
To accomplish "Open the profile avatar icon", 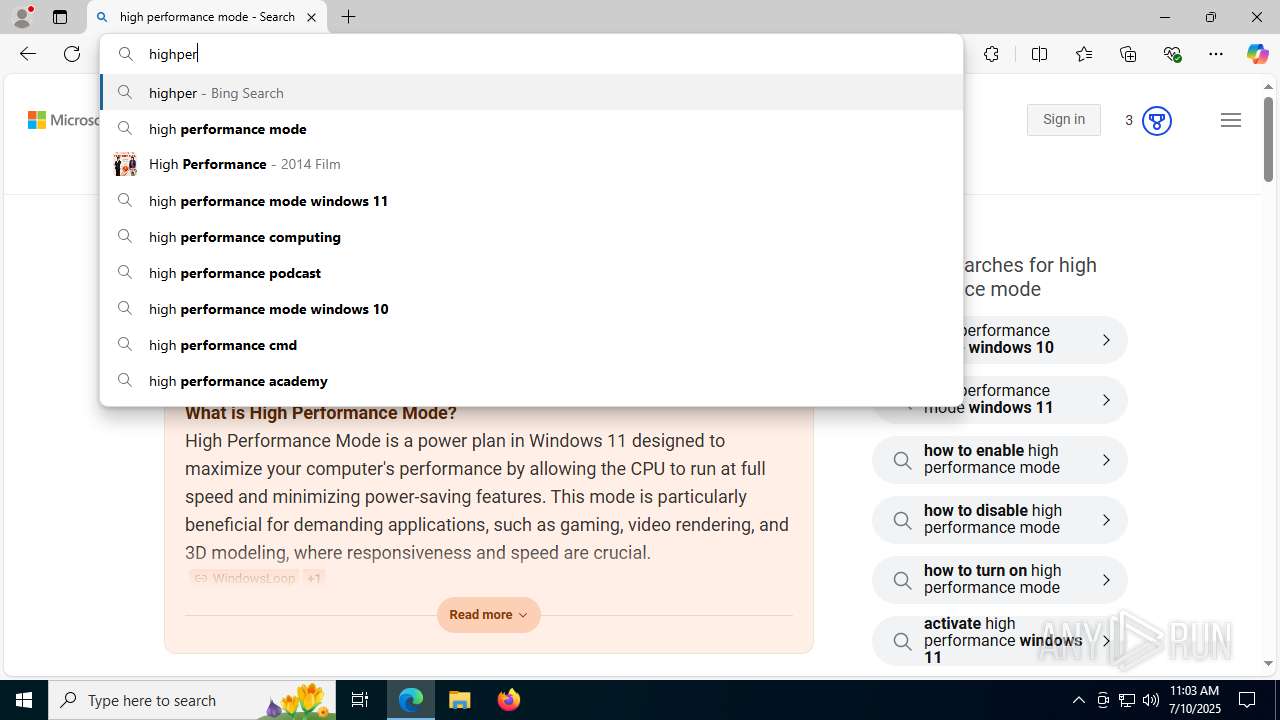I will pyautogui.click(x=22, y=17).
